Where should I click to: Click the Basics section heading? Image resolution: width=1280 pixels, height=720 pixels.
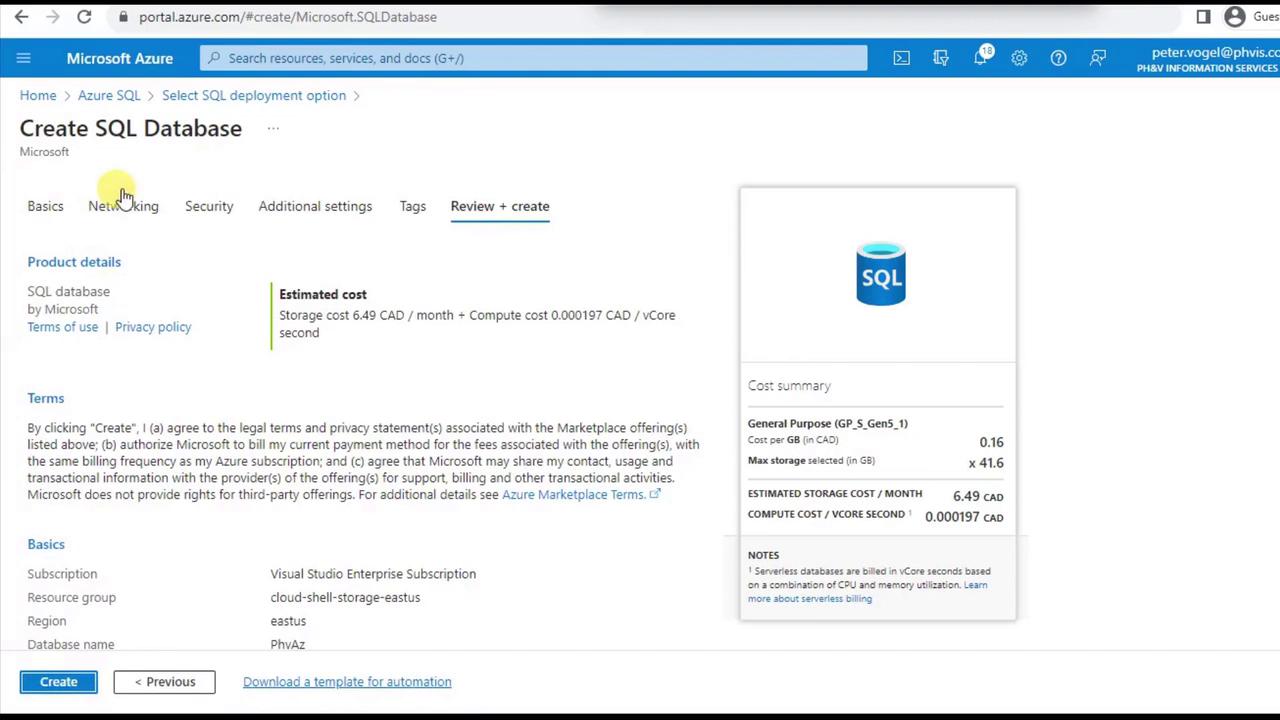tap(46, 544)
